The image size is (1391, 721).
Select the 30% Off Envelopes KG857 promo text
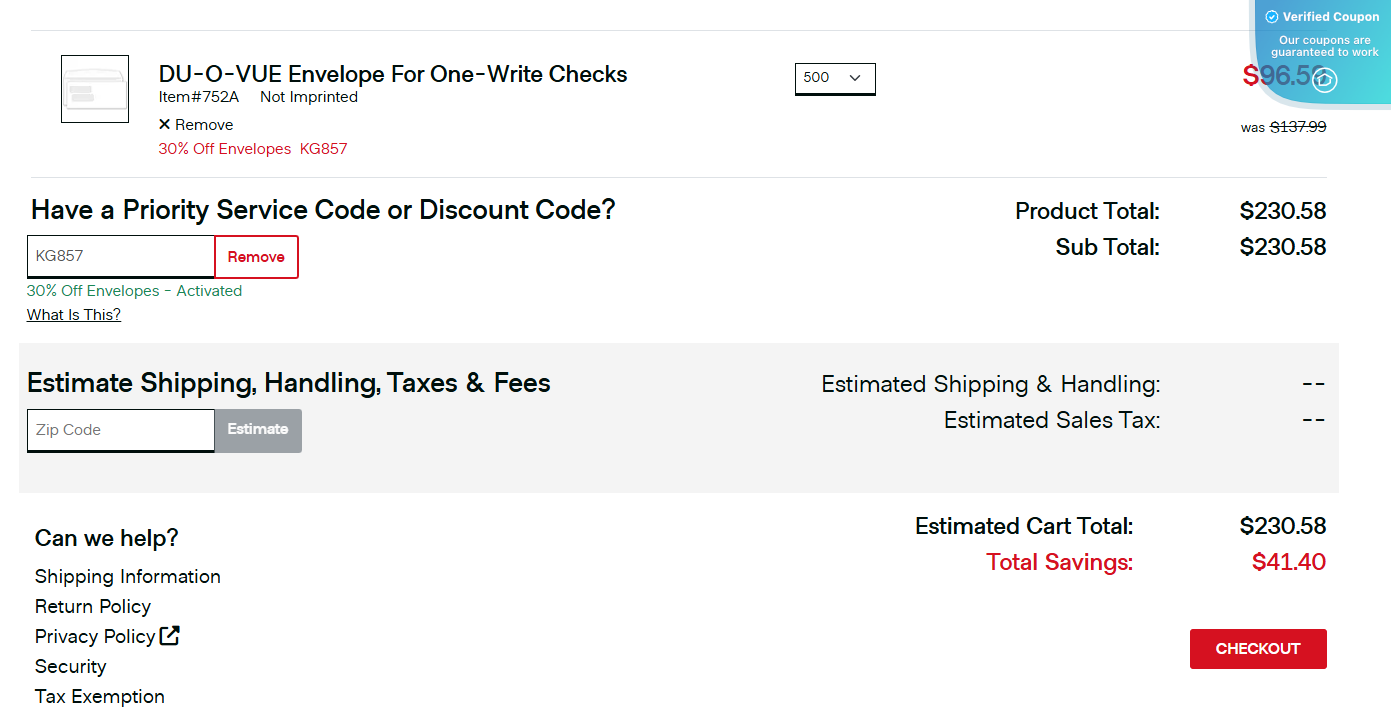[252, 148]
